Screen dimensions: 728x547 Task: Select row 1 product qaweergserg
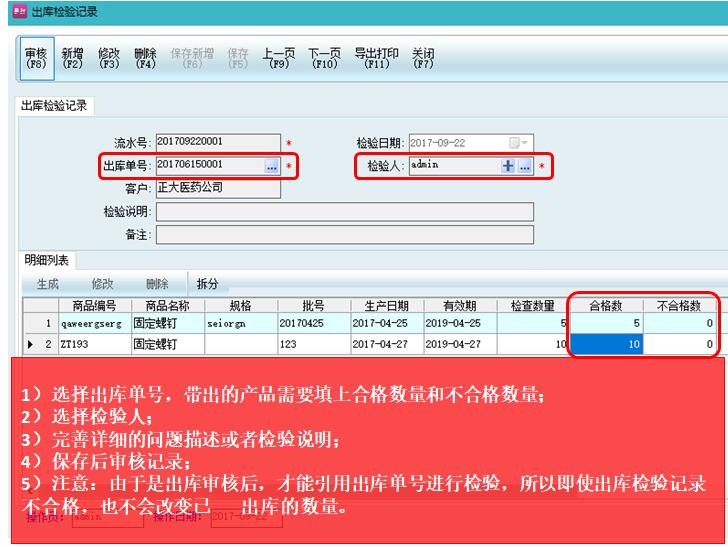point(93,324)
